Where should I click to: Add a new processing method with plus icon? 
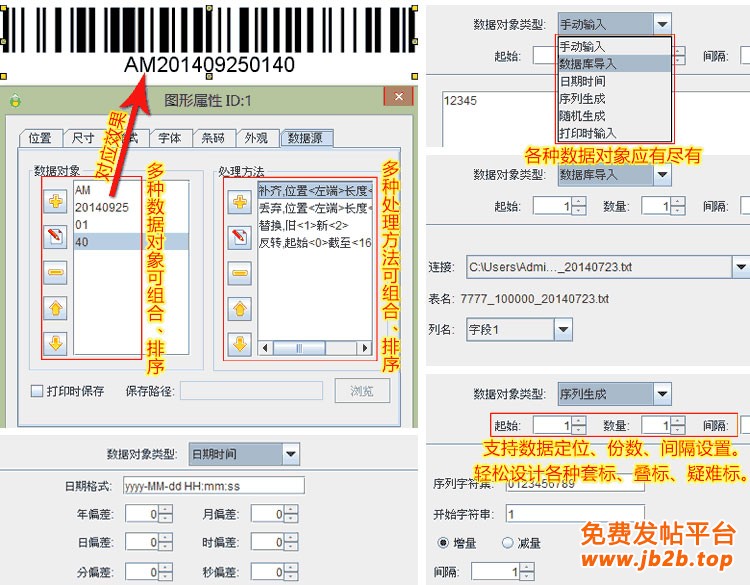(x=240, y=202)
